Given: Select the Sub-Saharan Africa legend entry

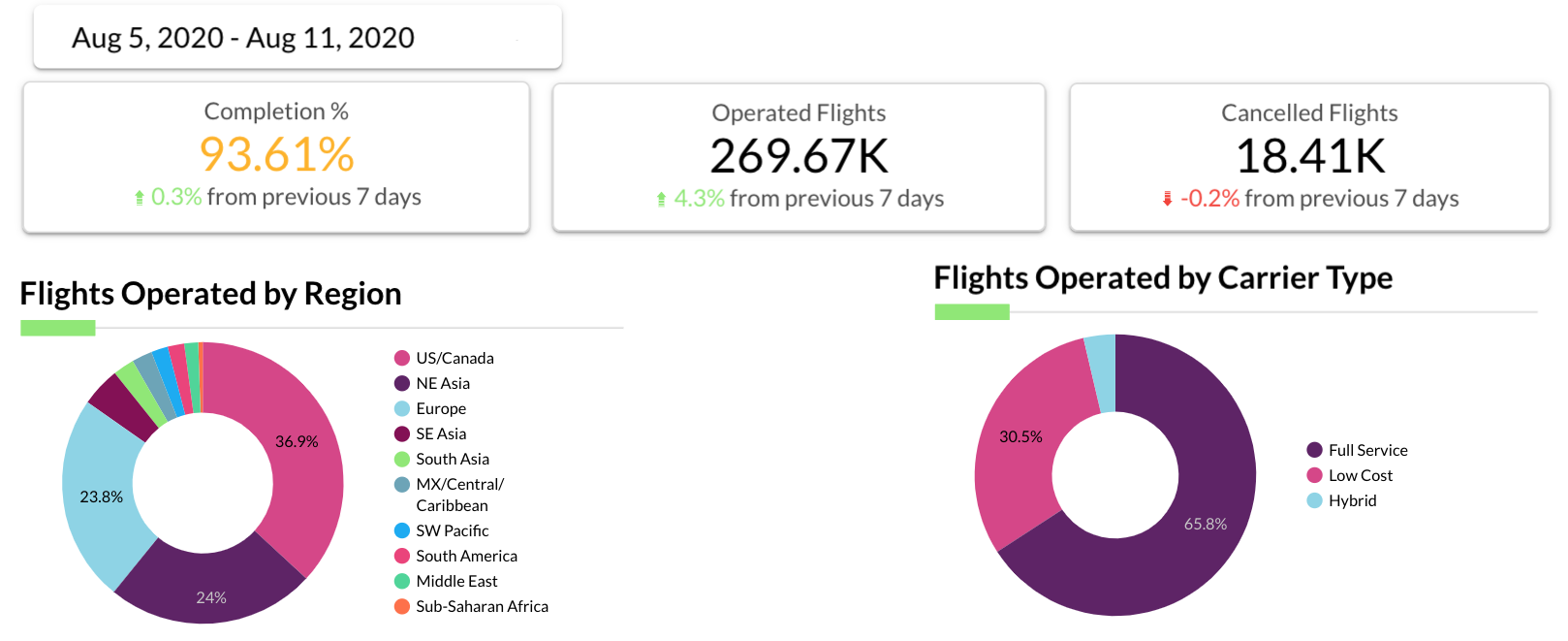Looking at the screenshot, I should (x=472, y=606).
